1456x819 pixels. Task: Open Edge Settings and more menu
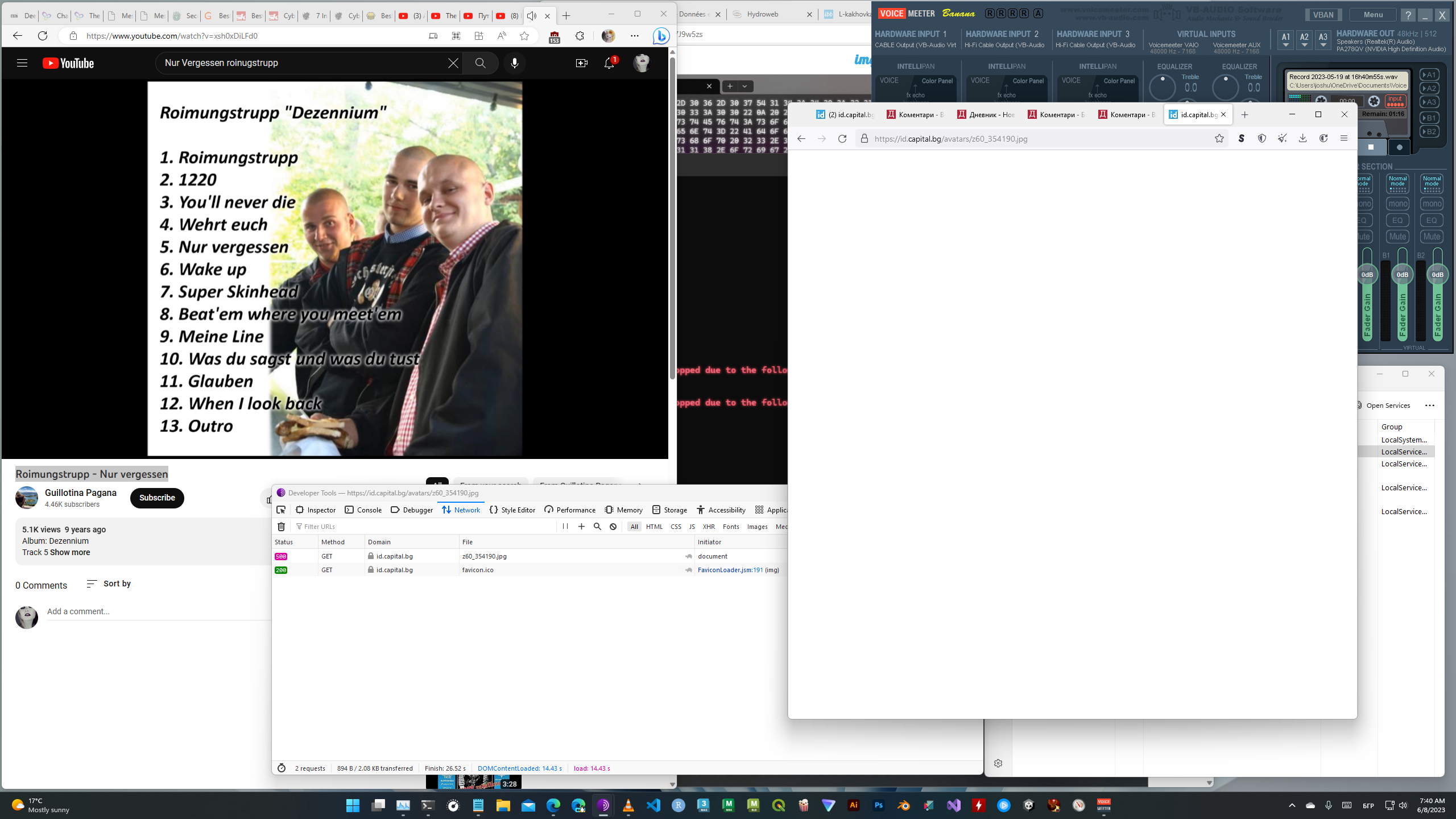pos(635,36)
